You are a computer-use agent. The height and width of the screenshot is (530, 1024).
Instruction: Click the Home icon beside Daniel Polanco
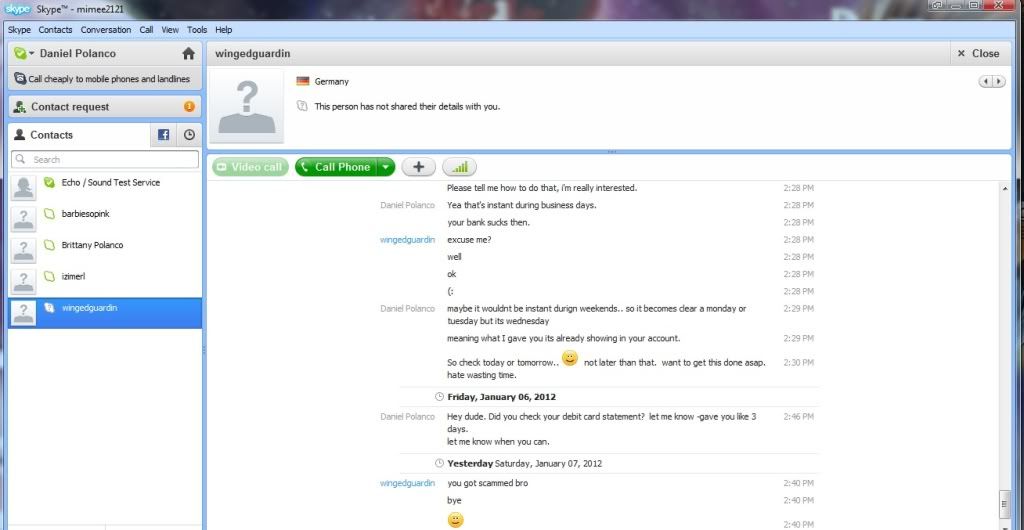point(188,54)
